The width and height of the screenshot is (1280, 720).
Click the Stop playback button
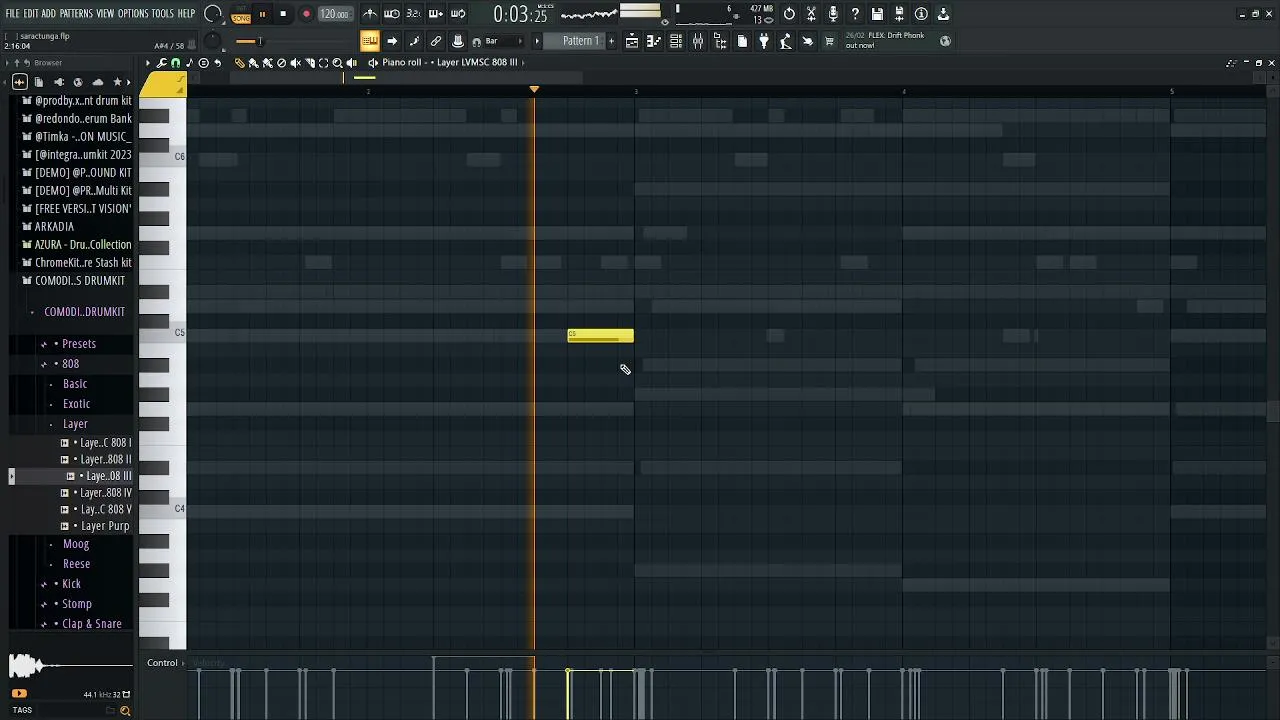coord(283,14)
